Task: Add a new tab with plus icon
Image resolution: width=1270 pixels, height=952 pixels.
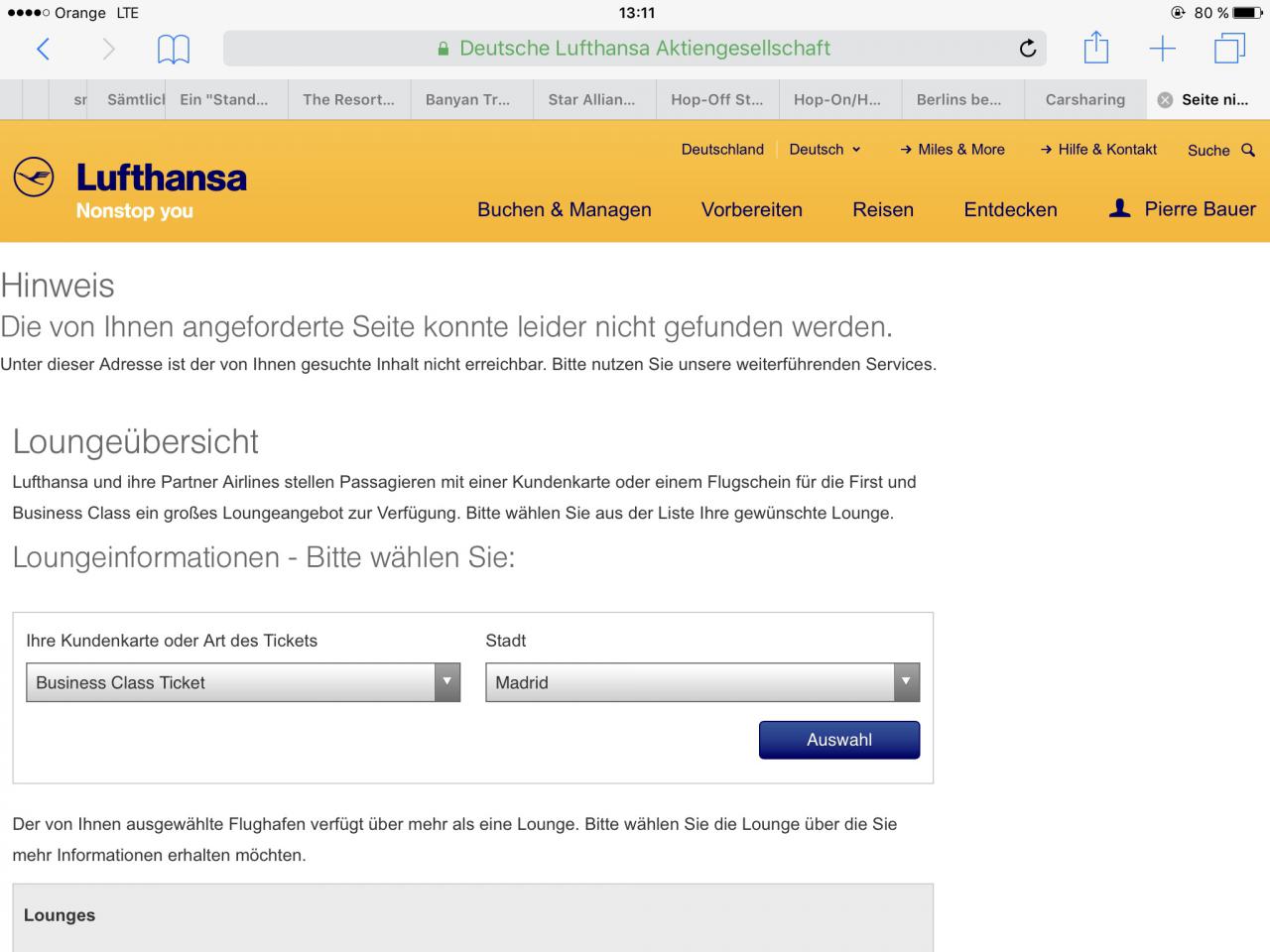Action: coord(1162,49)
